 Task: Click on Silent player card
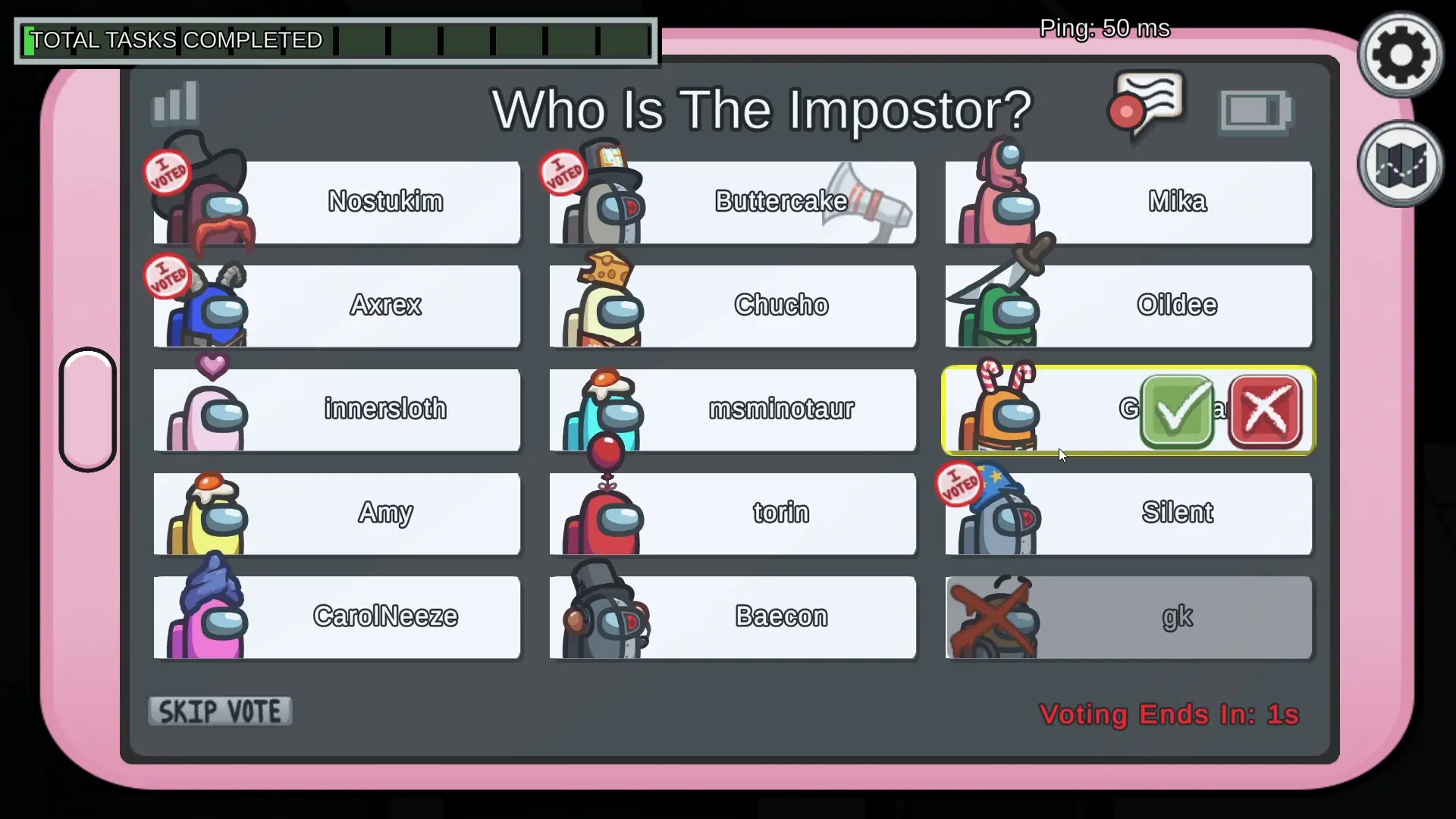point(1128,512)
